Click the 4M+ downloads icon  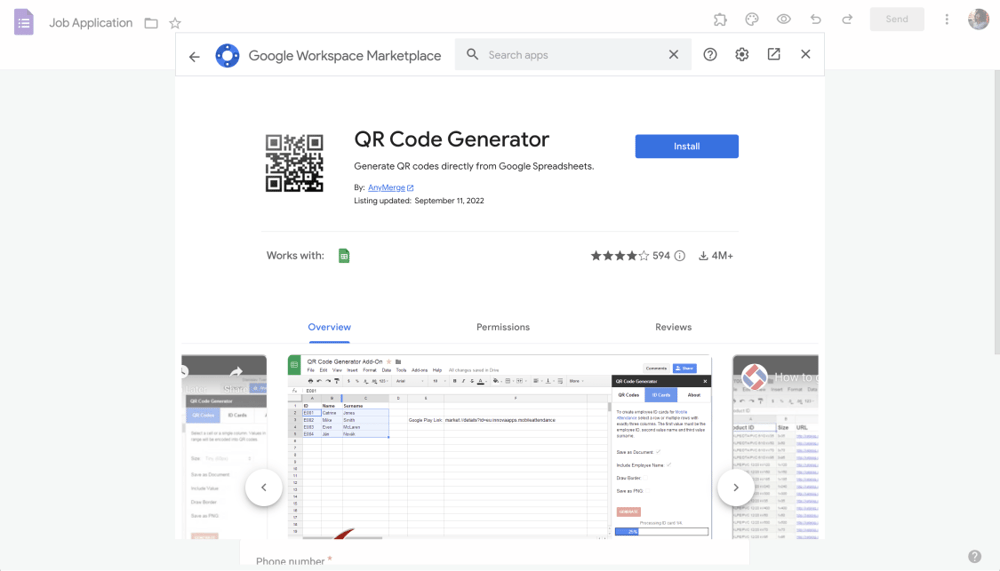[703, 256]
